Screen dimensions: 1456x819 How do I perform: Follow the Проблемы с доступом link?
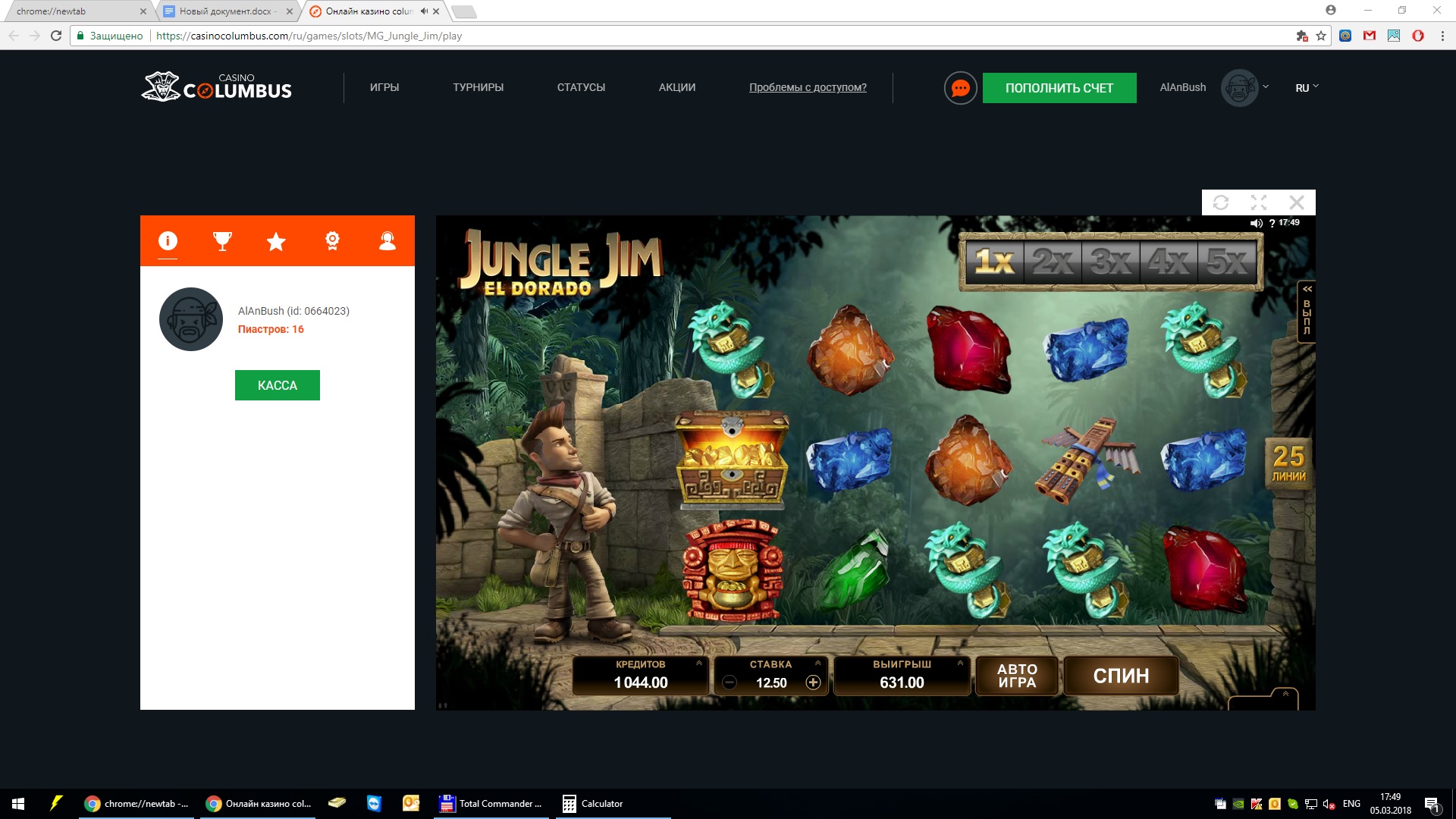[x=808, y=87]
